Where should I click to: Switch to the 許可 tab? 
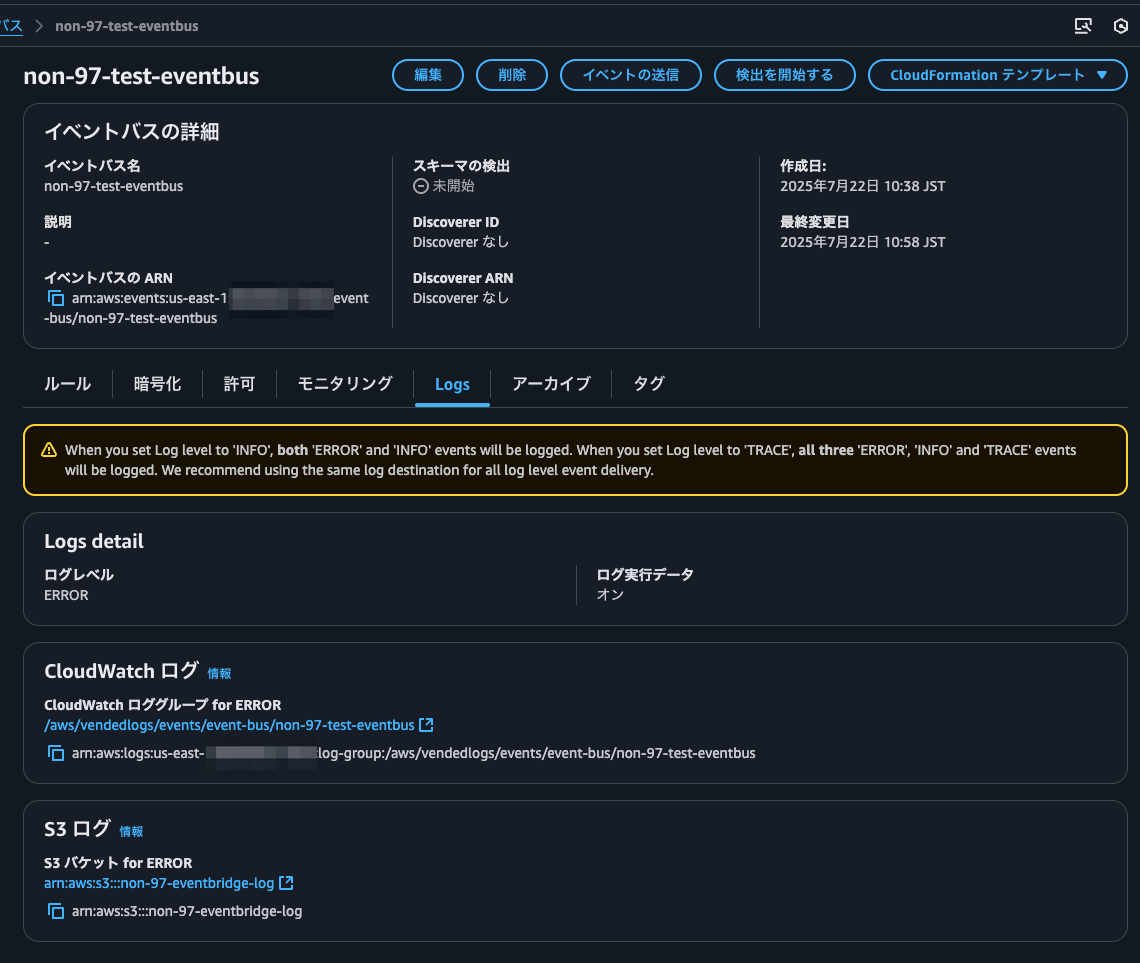(239, 384)
